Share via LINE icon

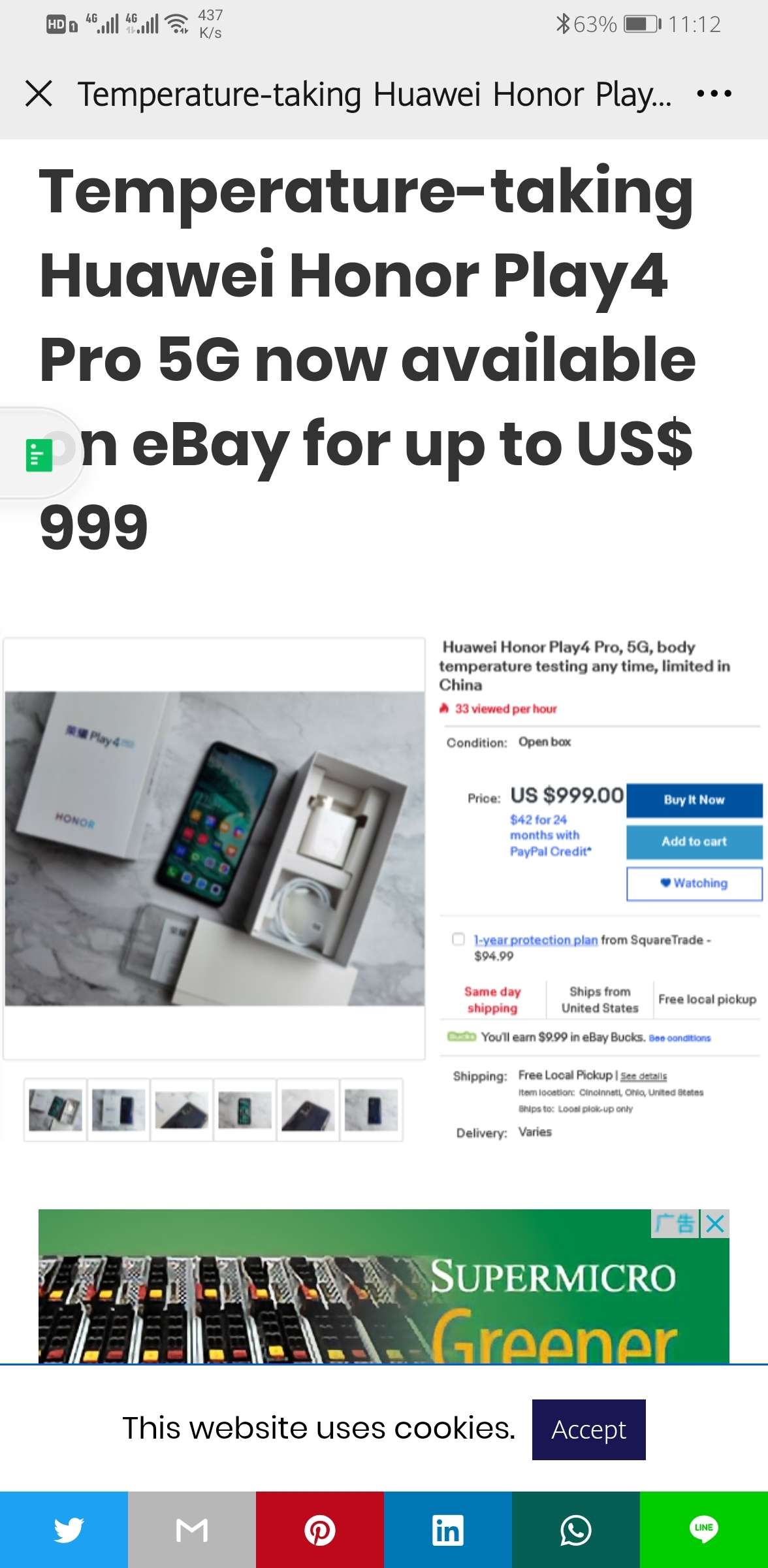coord(704,1529)
